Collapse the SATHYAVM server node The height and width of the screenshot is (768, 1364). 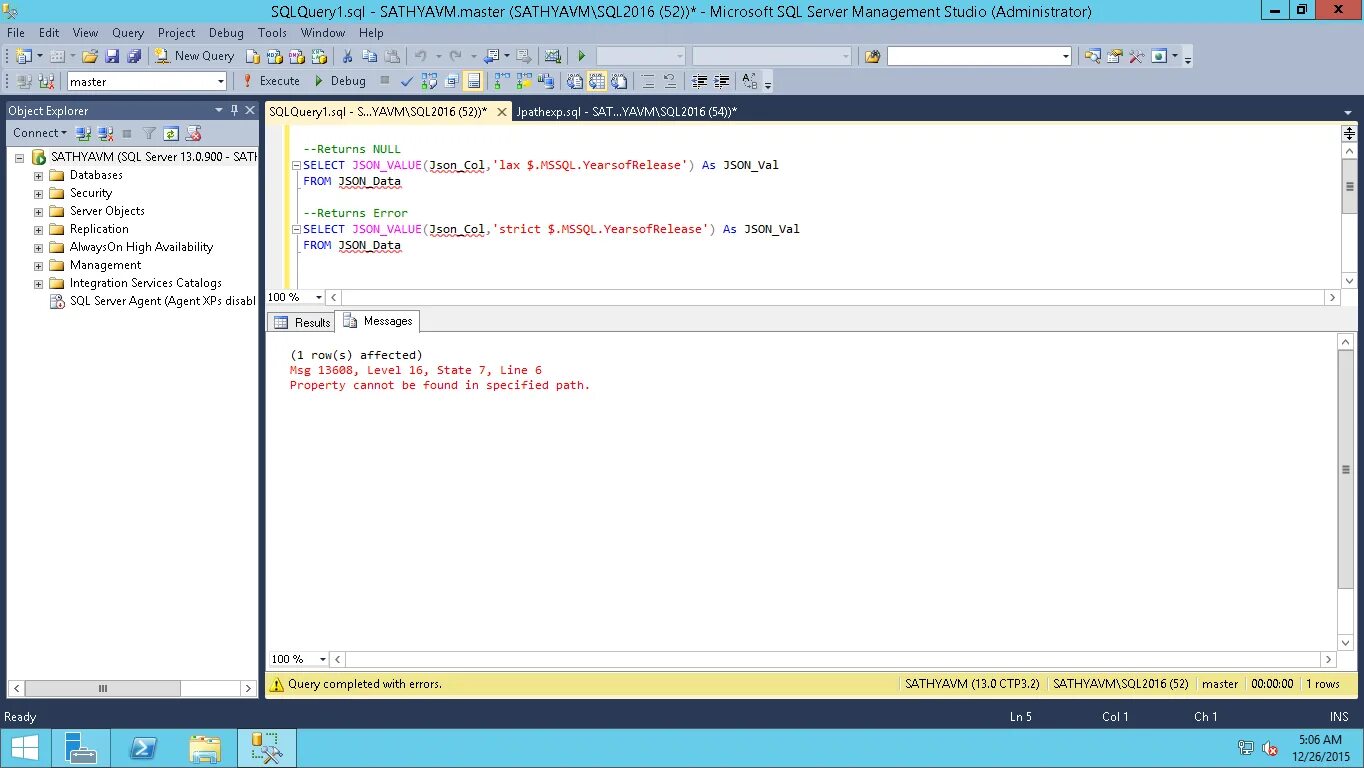[19, 158]
